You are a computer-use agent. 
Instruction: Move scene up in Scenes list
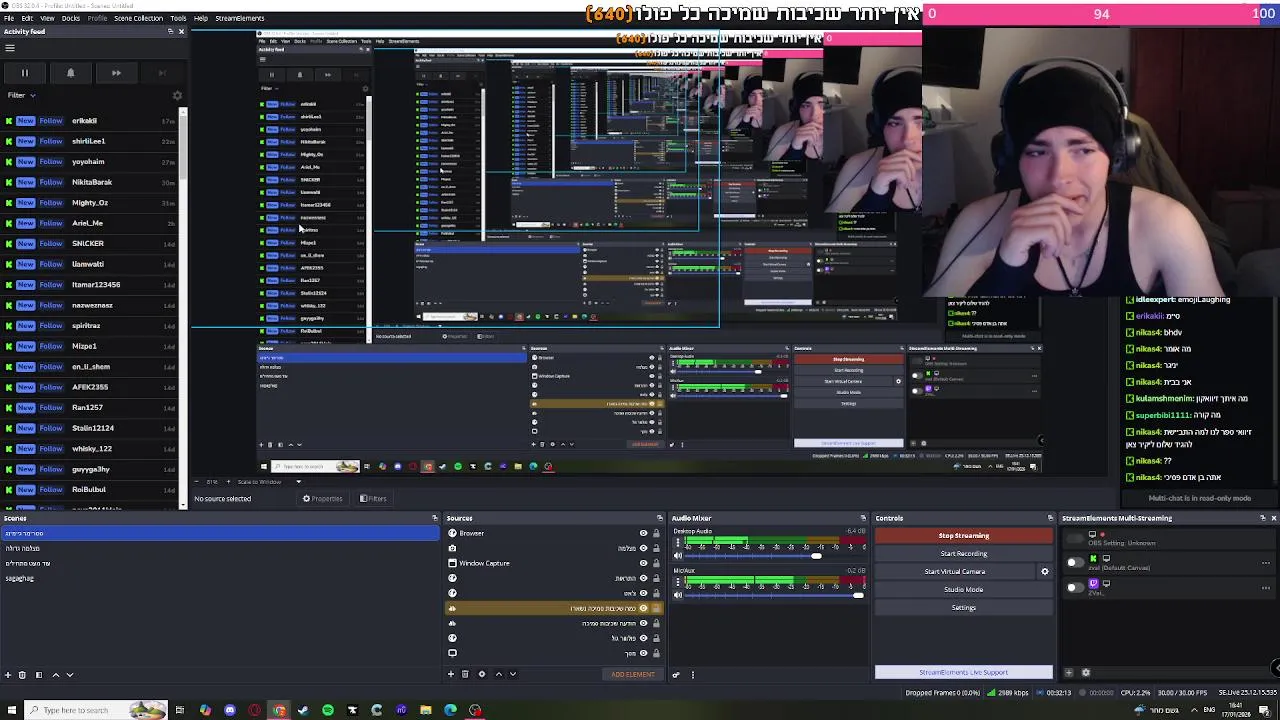pos(55,675)
